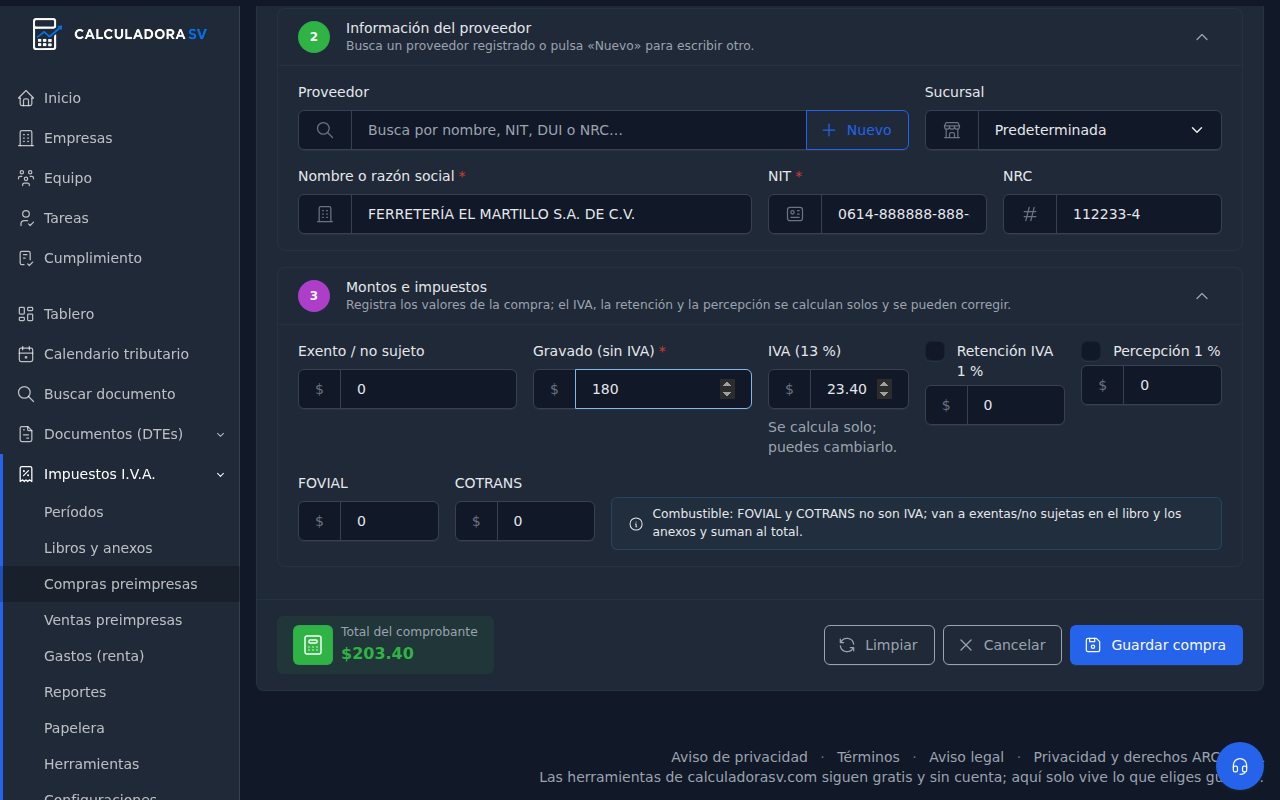1280x800 pixels.
Task: Enable the Retención IVA 1 % checkbox
Action: click(935, 351)
